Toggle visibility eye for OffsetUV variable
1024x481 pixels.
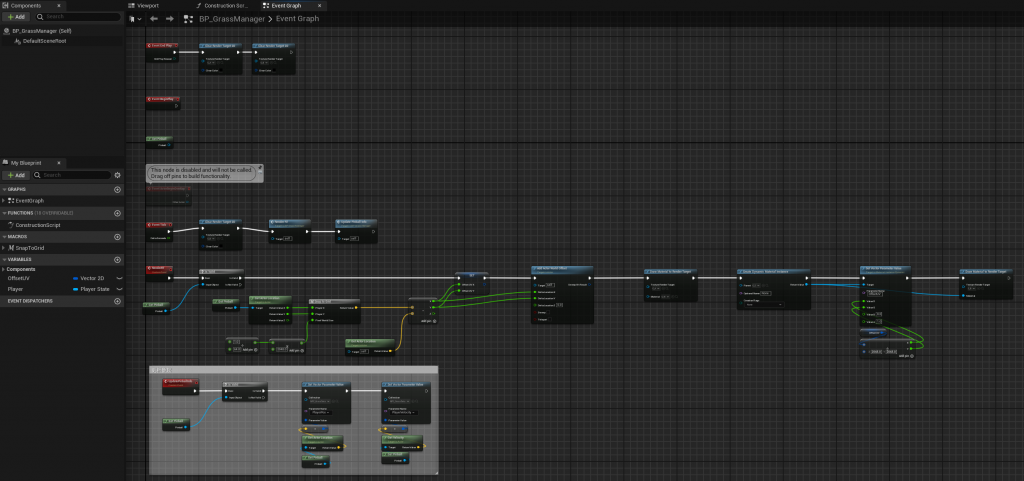[x=118, y=277]
